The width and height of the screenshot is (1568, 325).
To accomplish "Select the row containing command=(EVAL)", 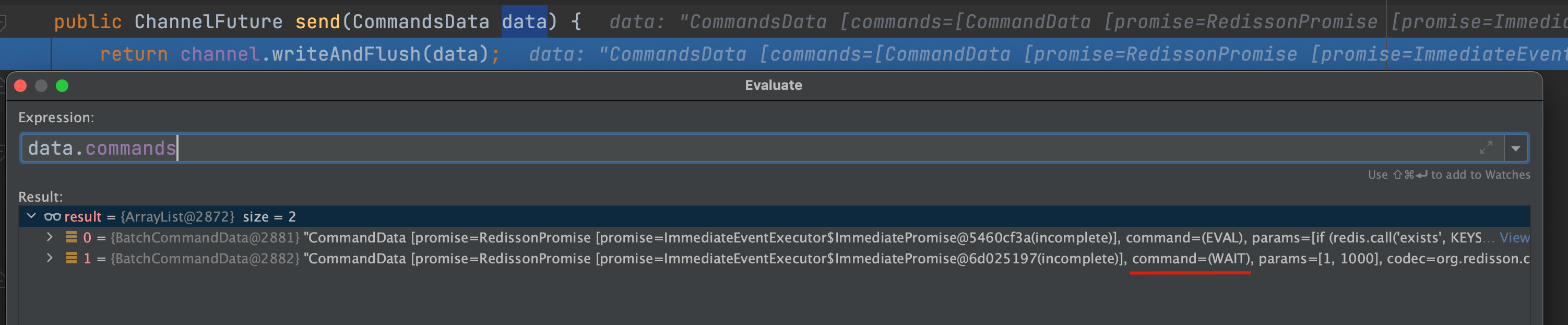I will 774,237.
